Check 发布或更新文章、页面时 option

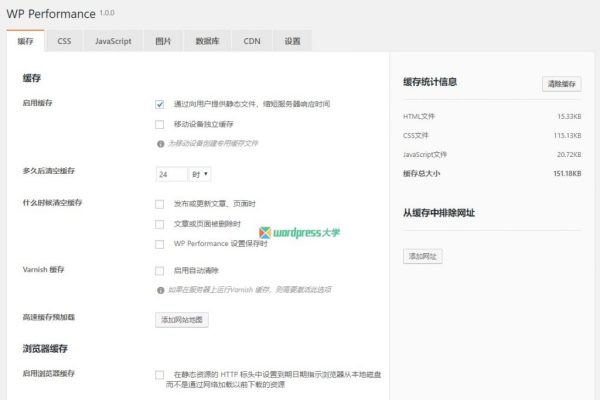click(x=160, y=203)
